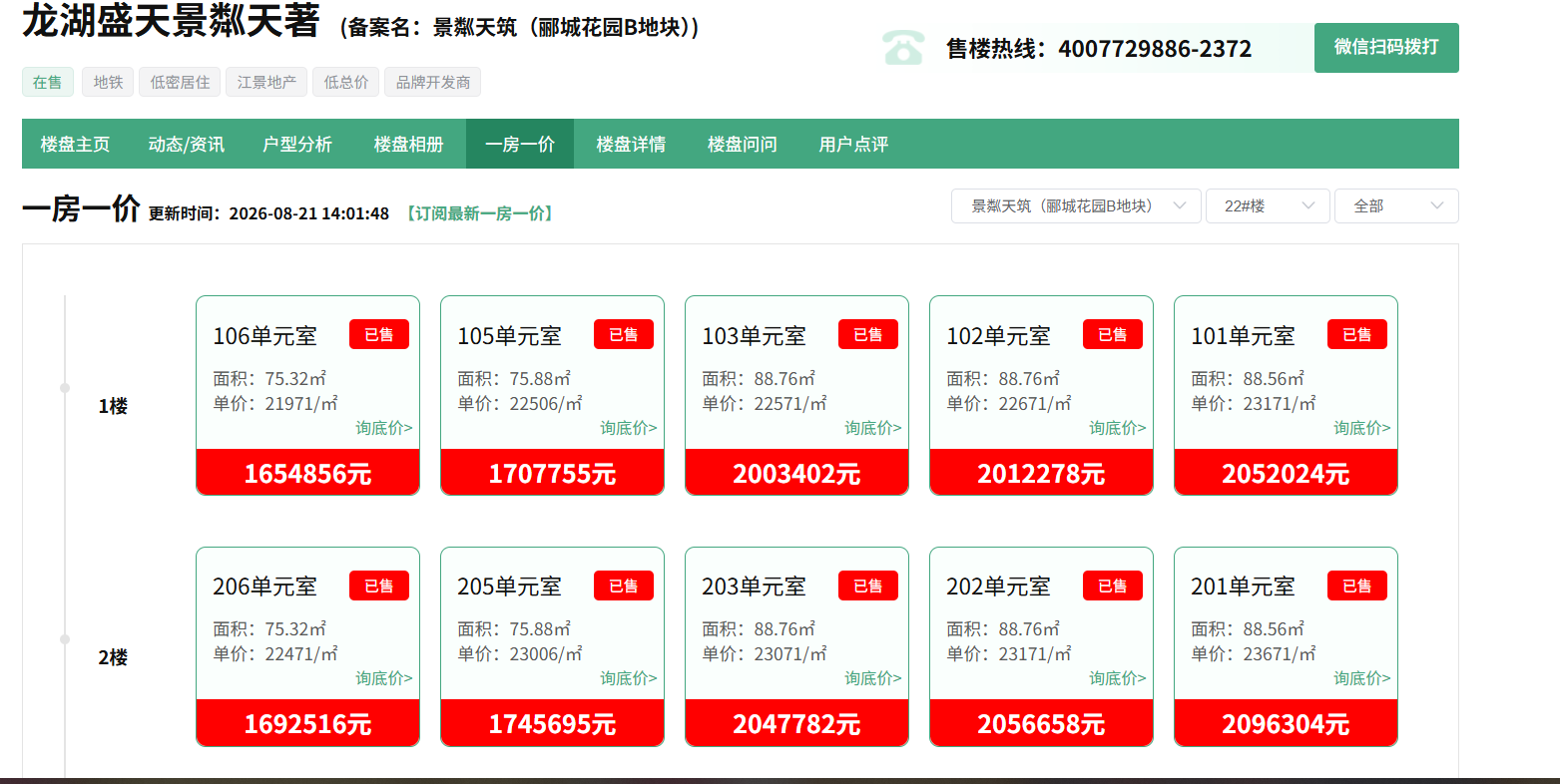Select the 2003402元 price bar
1560x784 pixels.
(x=797, y=472)
